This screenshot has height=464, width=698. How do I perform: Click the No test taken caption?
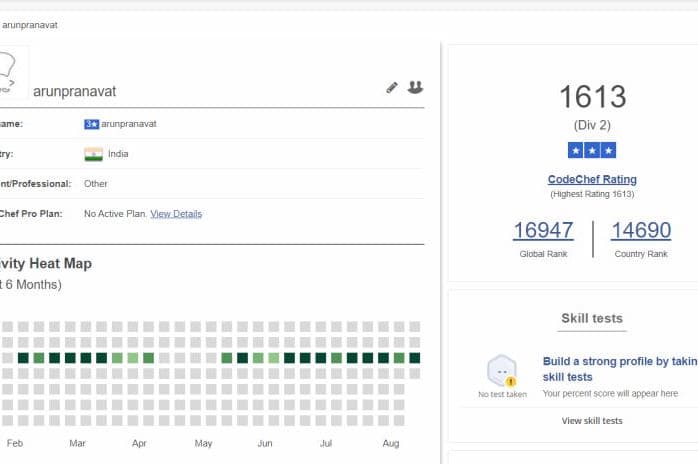[x=503, y=395]
